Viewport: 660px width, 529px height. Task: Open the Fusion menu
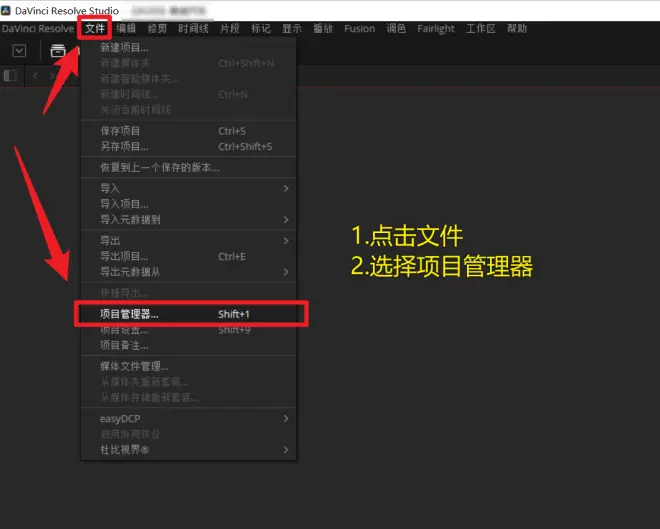[x=359, y=29]
